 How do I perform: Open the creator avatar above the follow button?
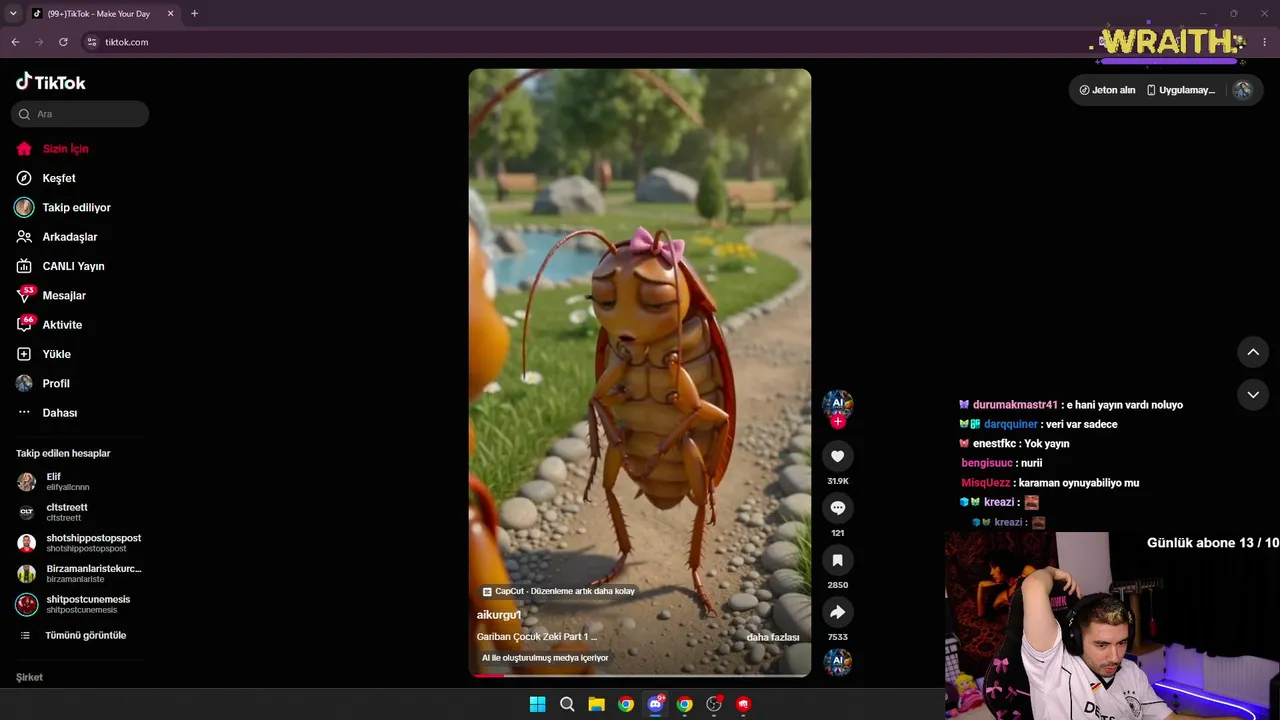[838, 403]
